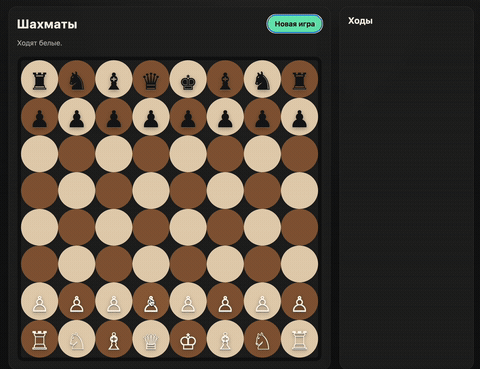Screen dimensions: 480x369
Task: Click the empty d6 square
Action: coord(151,154)
